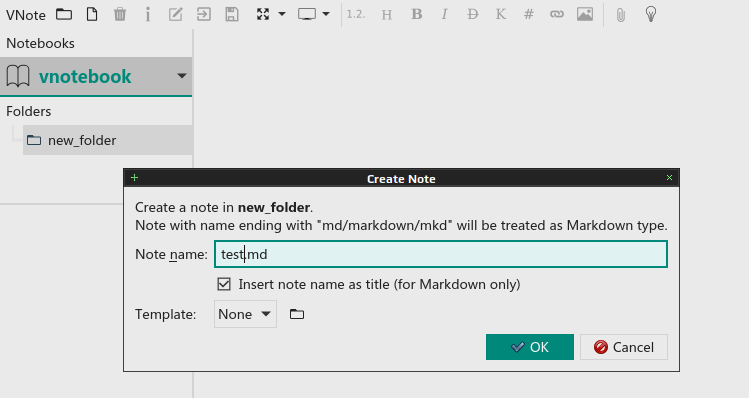Open attachments paperclip icon
Screen dimensions: 749x398
(x=621, y=15)
